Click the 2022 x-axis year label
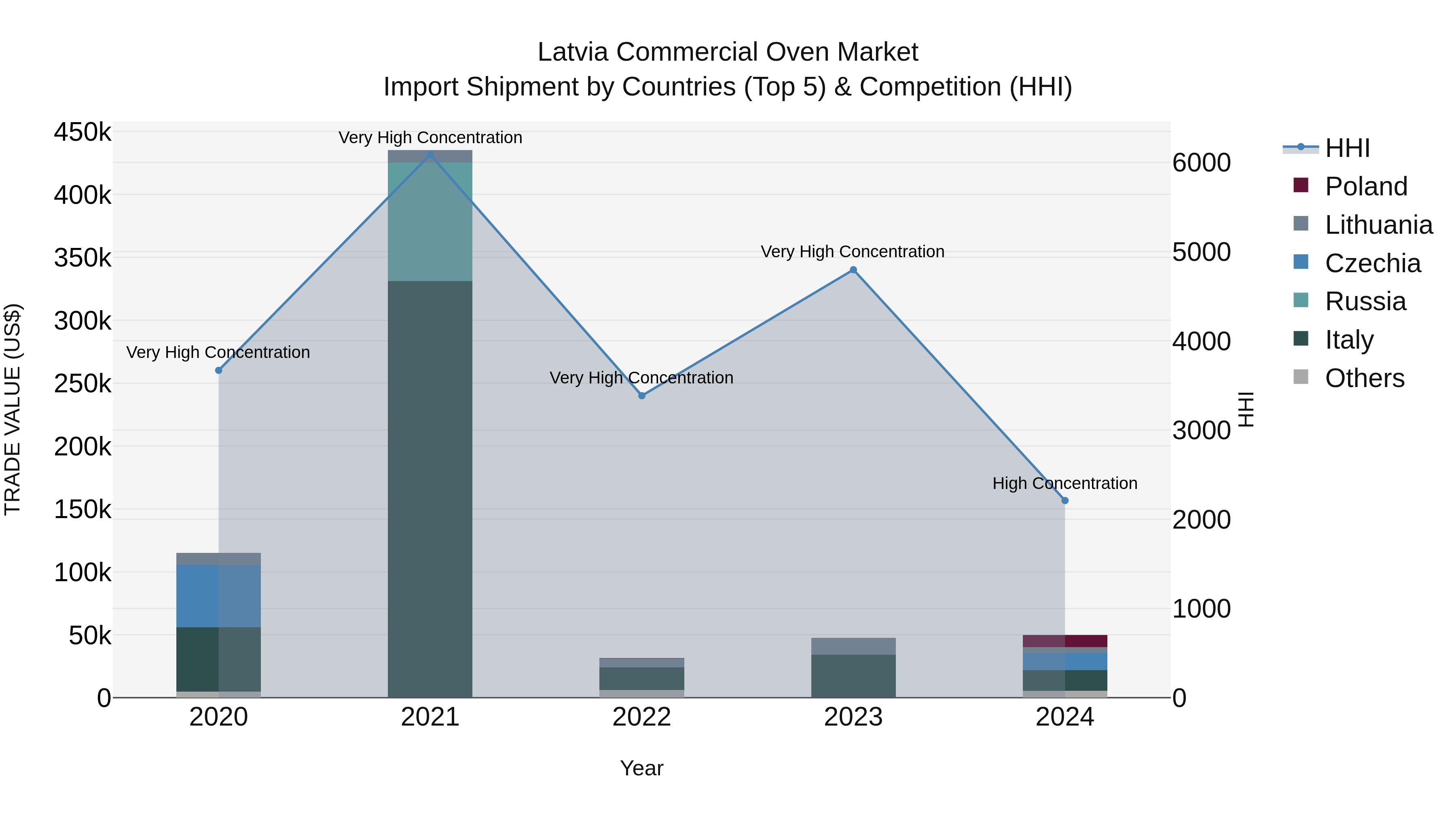The width and height of the screenshot is (1456, 819). [x=641, y=717]
